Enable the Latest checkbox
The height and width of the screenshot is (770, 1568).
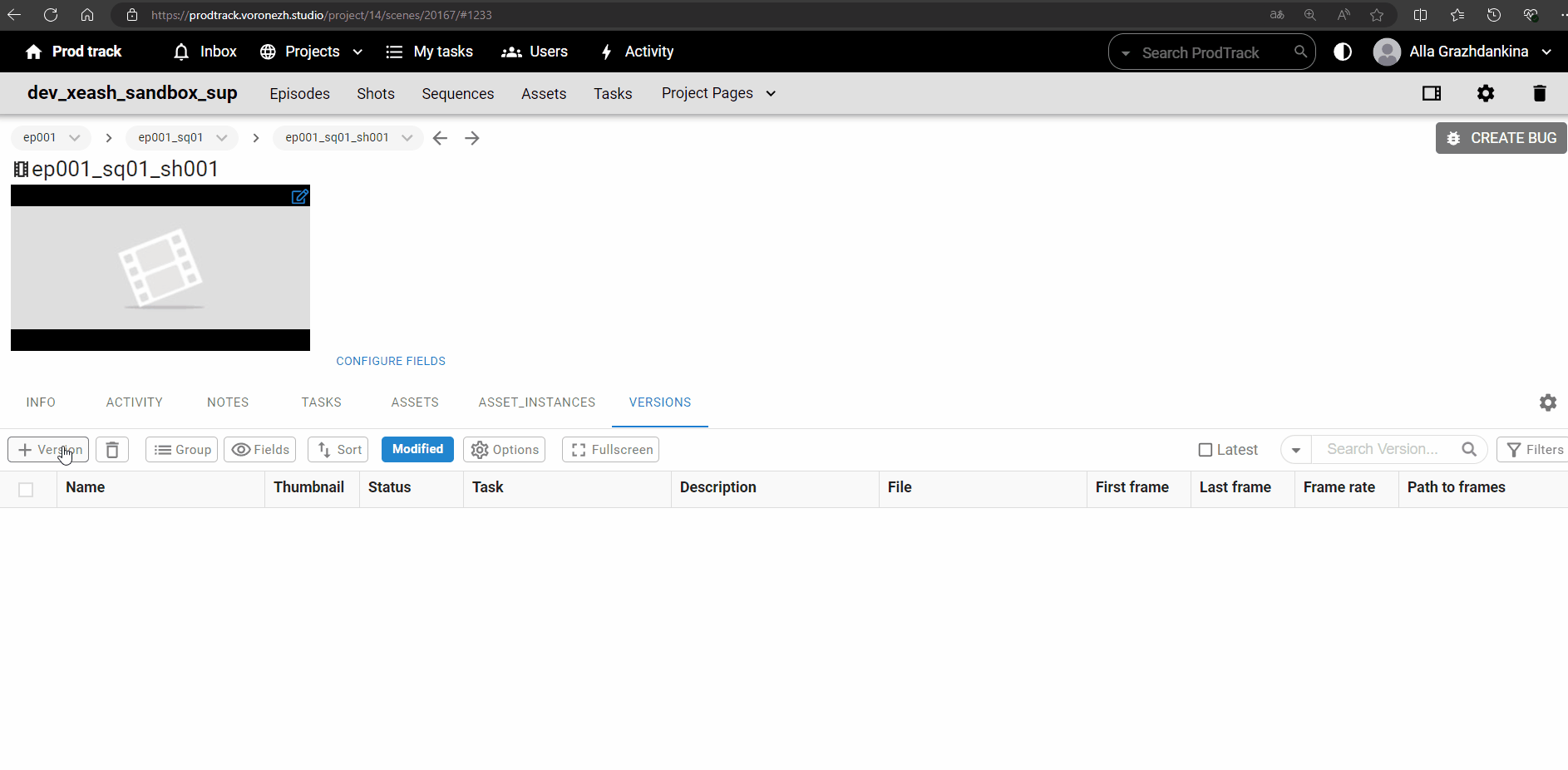(1205, 450)
